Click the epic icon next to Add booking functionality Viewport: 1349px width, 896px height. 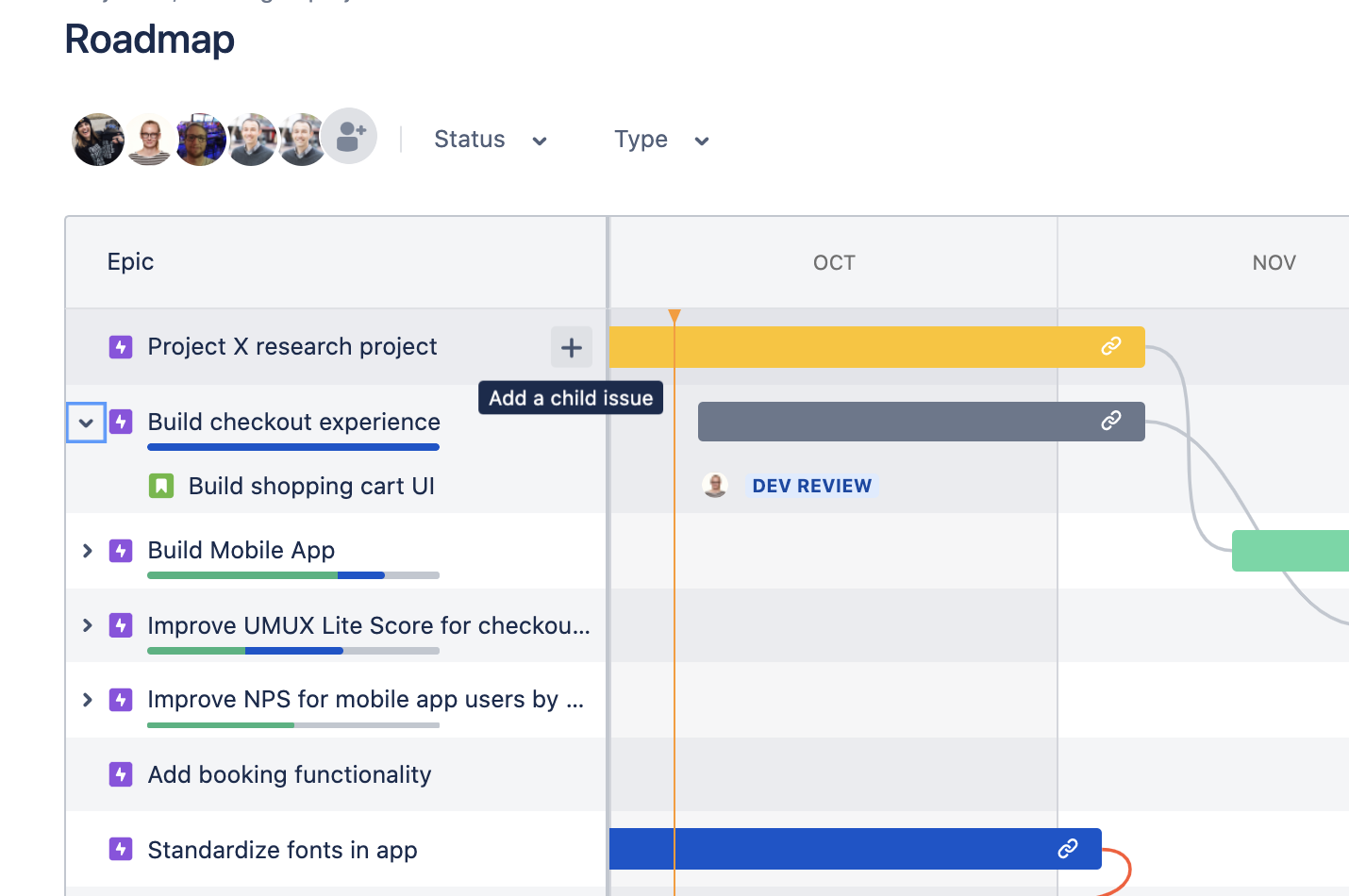(x=121, y=774)
